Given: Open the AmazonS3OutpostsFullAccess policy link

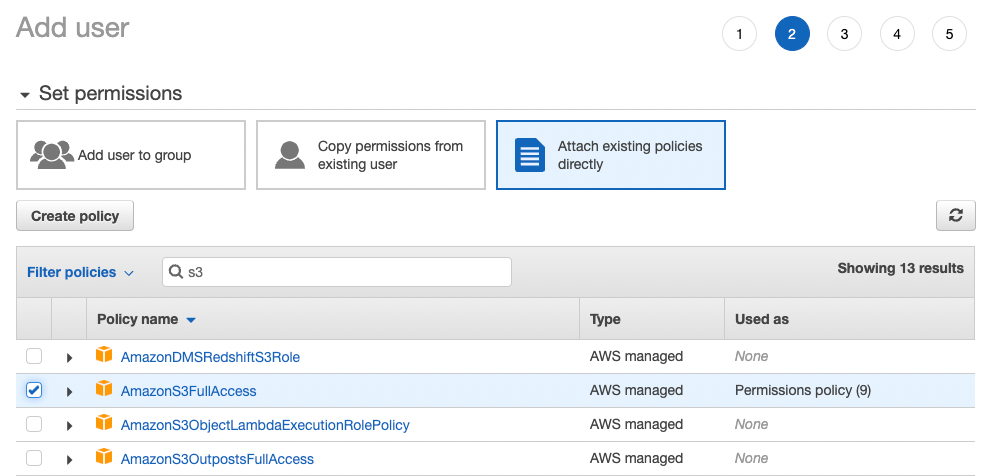Looking at the screenshot, I should click(x=217, y=459).
